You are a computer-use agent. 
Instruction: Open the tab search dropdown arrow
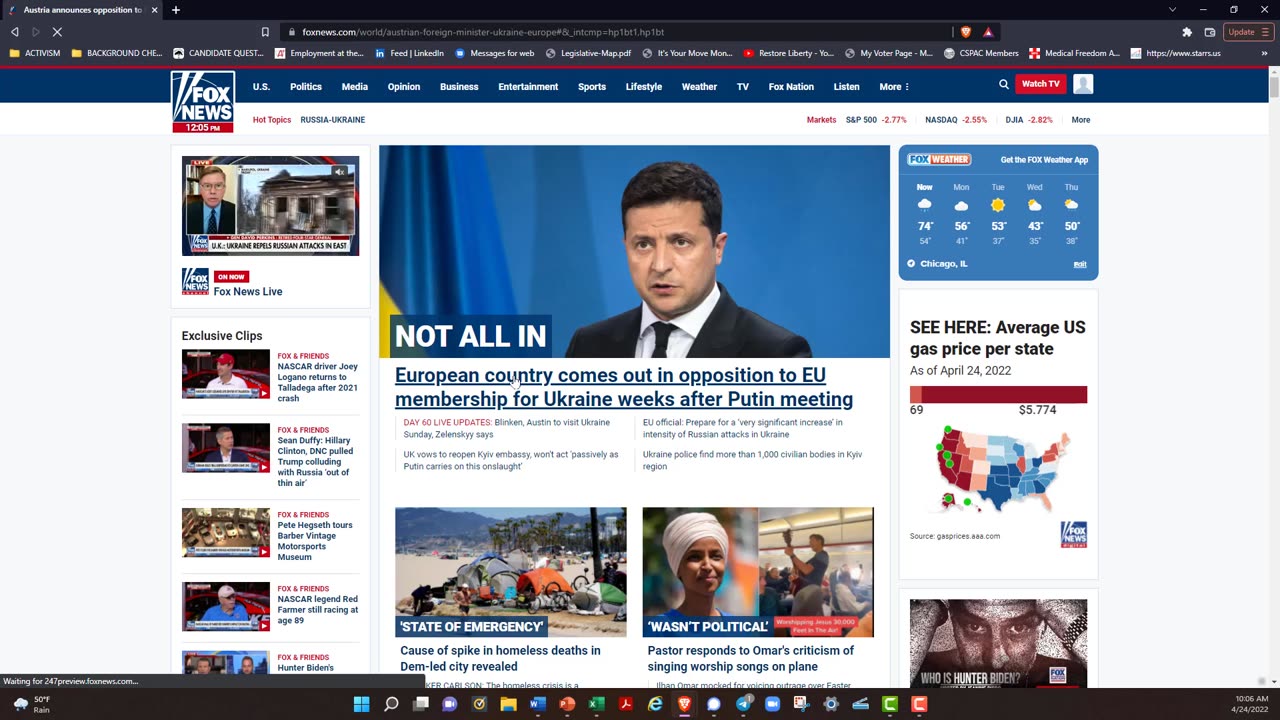(x=1172, y=10)
